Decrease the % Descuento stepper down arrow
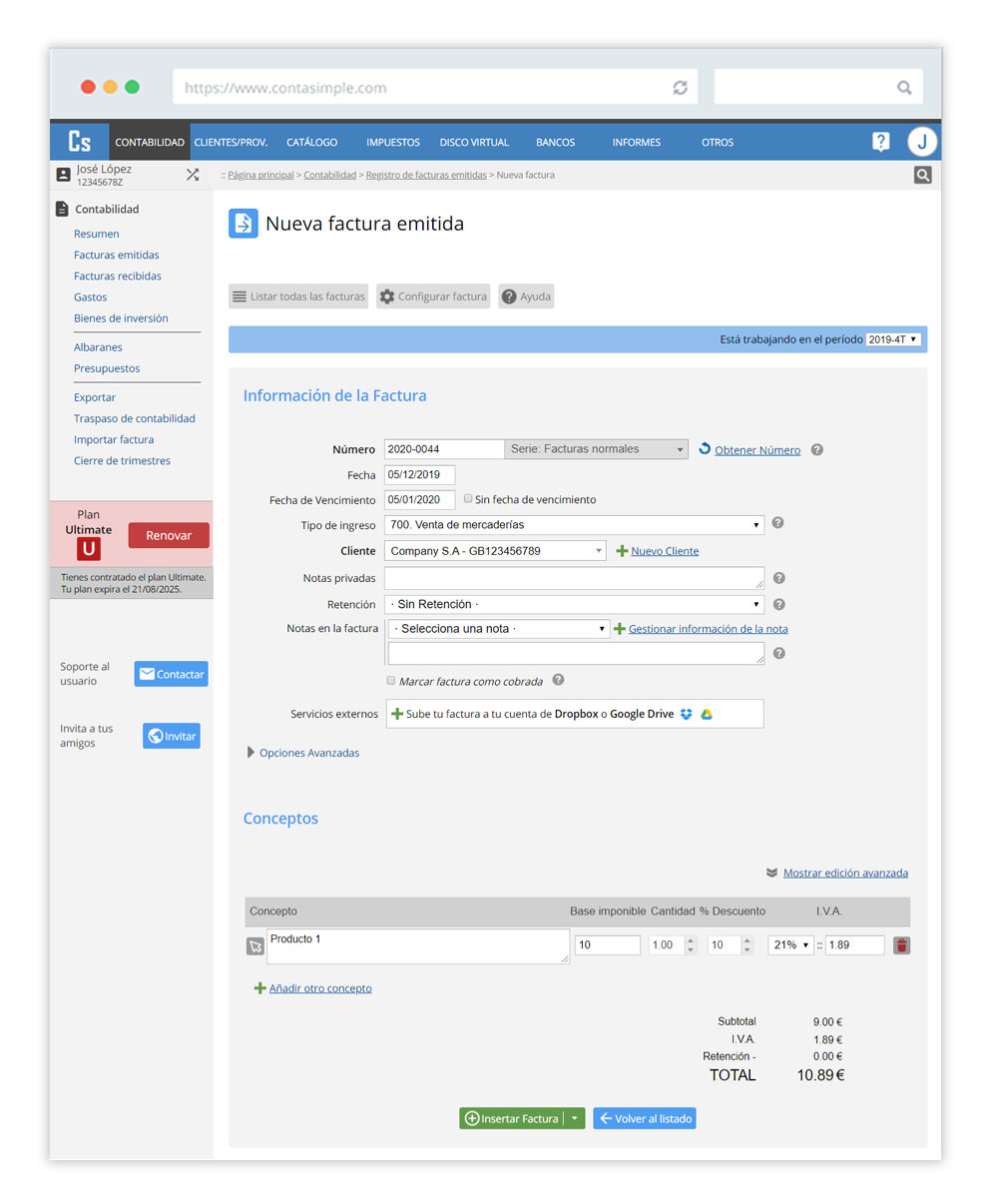Viewport: 993px width, 1204px height. coord(747,949)
